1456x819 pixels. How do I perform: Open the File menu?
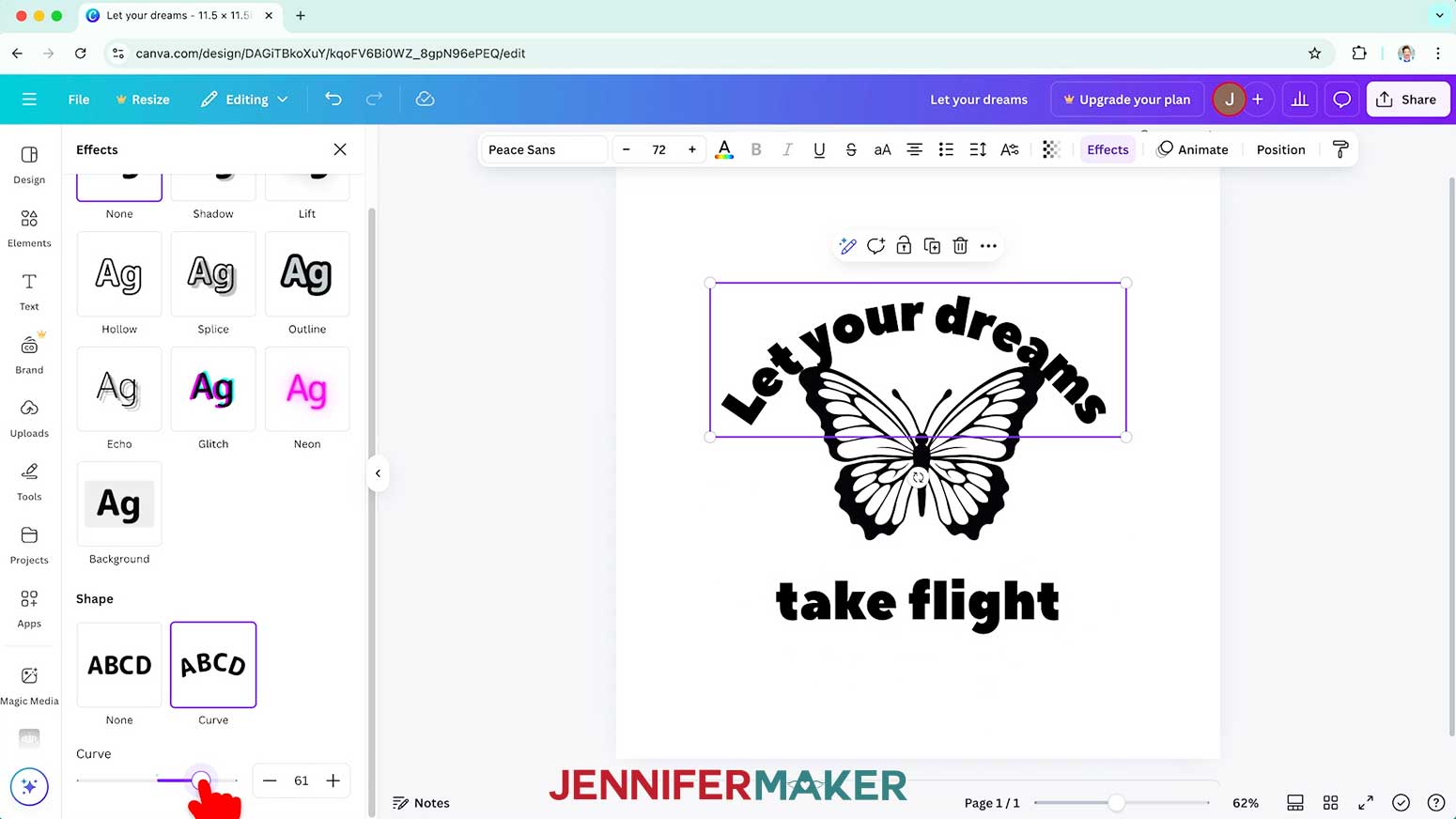pyautogui.click(x=79, y=99)
